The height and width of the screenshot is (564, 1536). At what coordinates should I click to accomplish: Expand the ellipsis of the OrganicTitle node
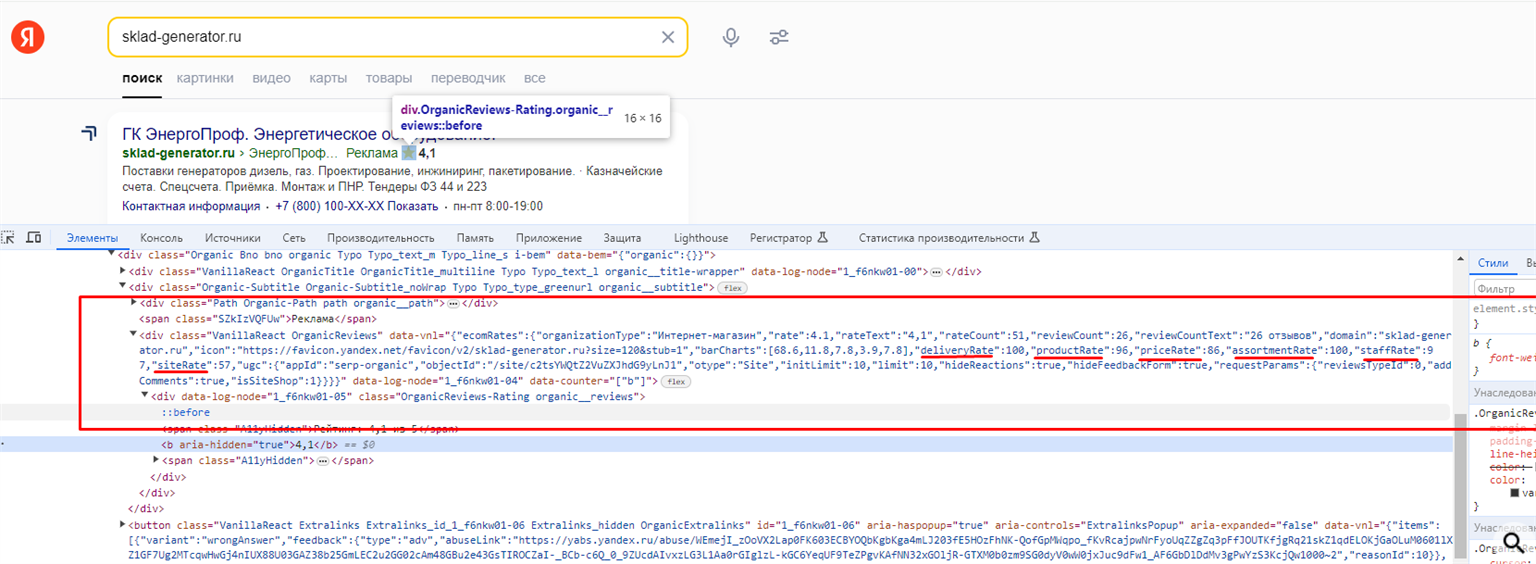click(x=936, y=272)
